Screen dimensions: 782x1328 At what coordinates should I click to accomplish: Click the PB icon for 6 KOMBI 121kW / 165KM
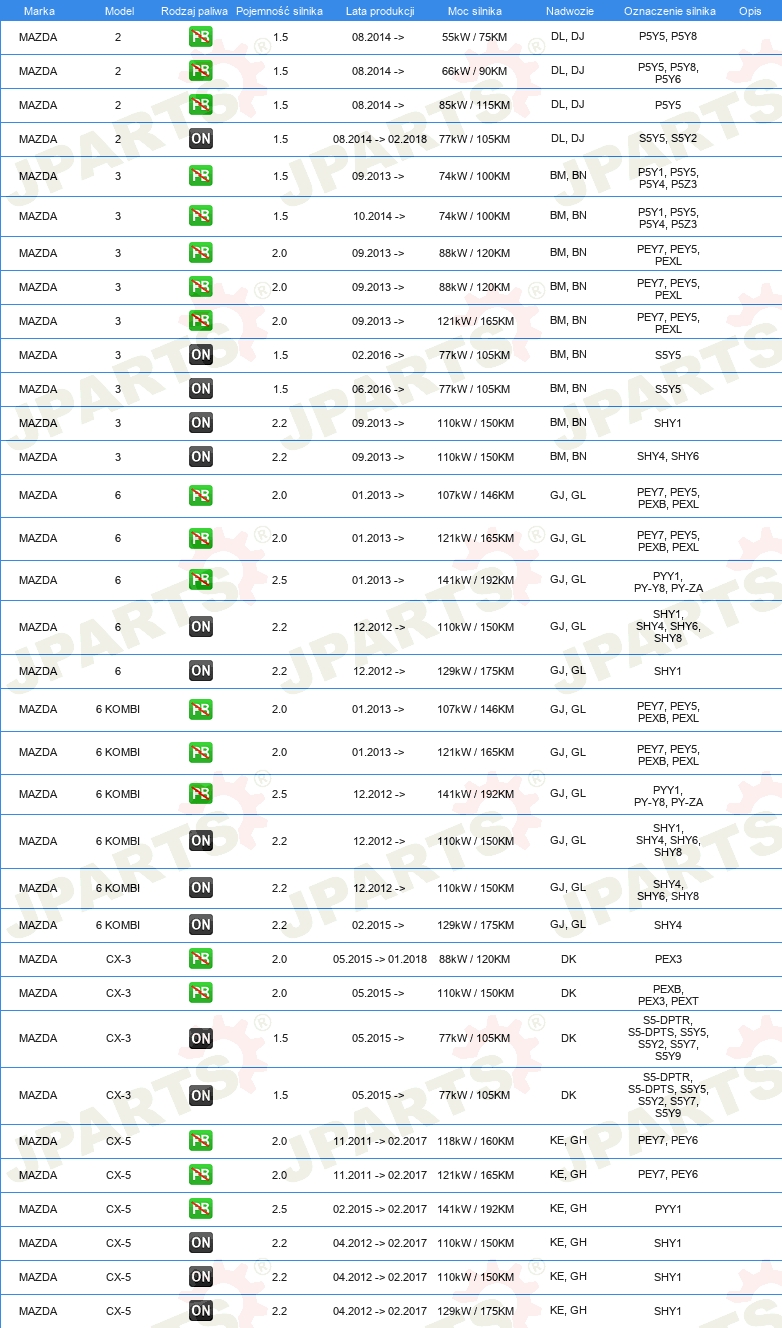[201, 752]
